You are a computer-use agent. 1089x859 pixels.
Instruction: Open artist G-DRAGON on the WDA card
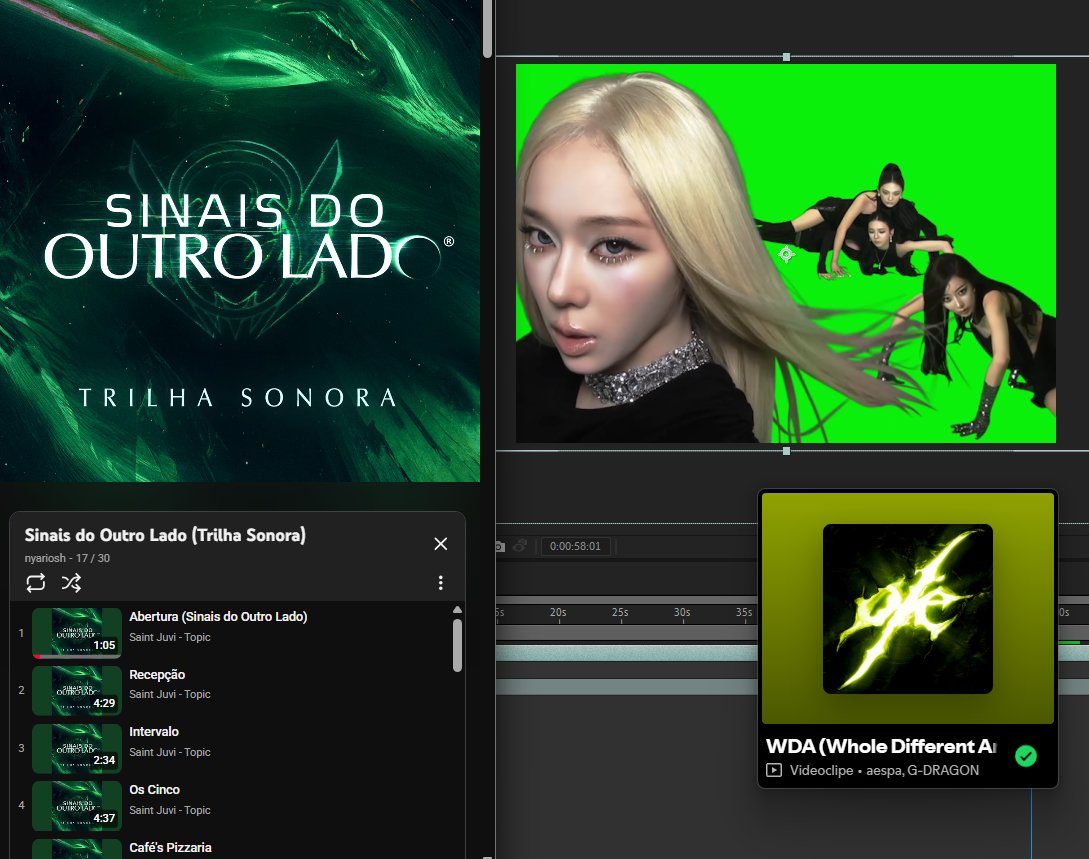[x=943, y=770]
